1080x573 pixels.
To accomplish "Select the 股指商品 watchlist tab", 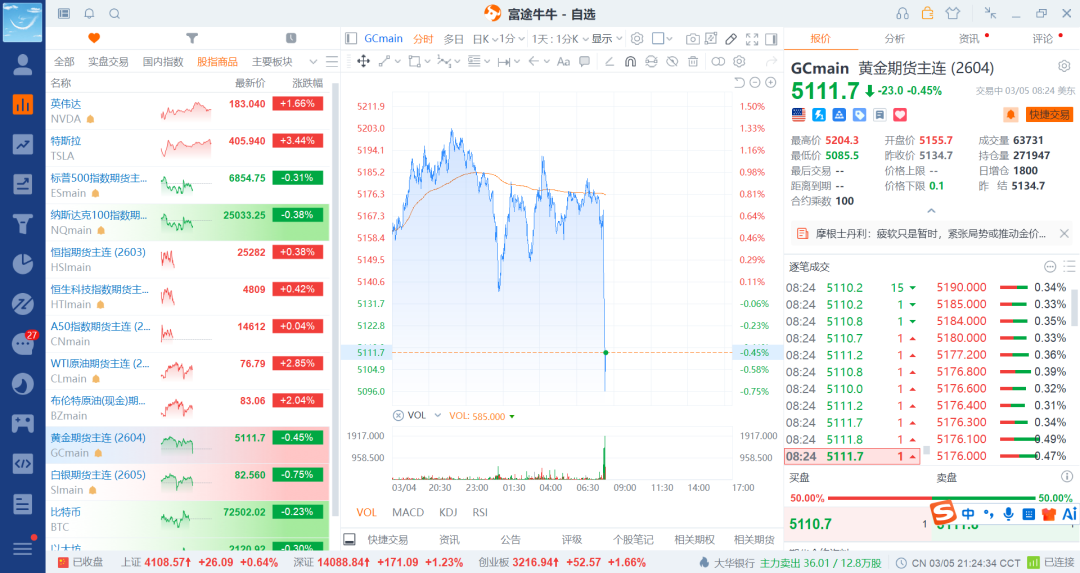I will pyautogui.click(x=217, y=61).
